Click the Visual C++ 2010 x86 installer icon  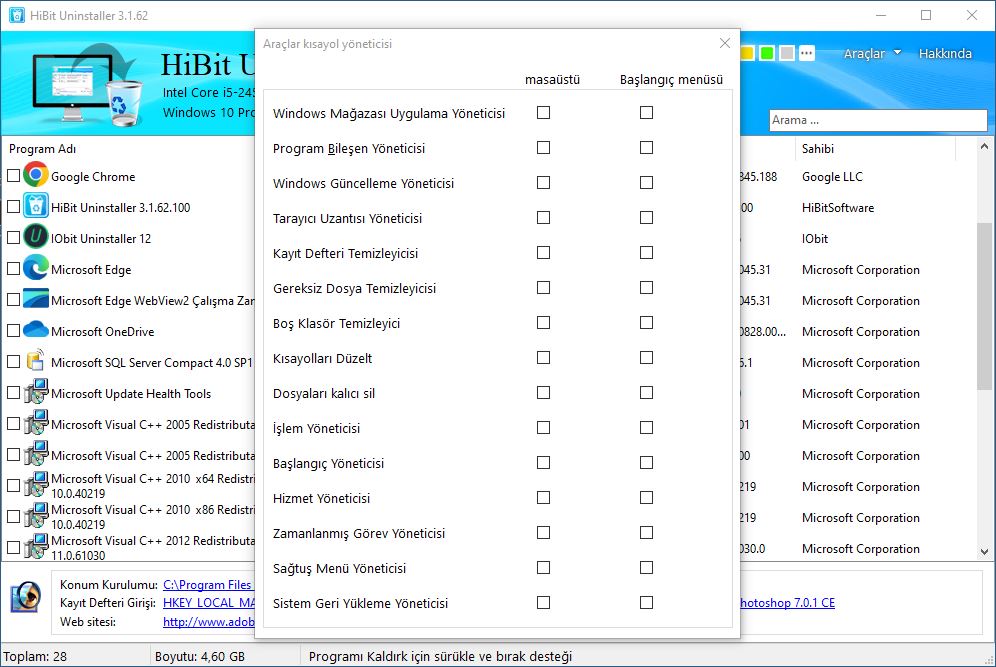click(36, 516)
